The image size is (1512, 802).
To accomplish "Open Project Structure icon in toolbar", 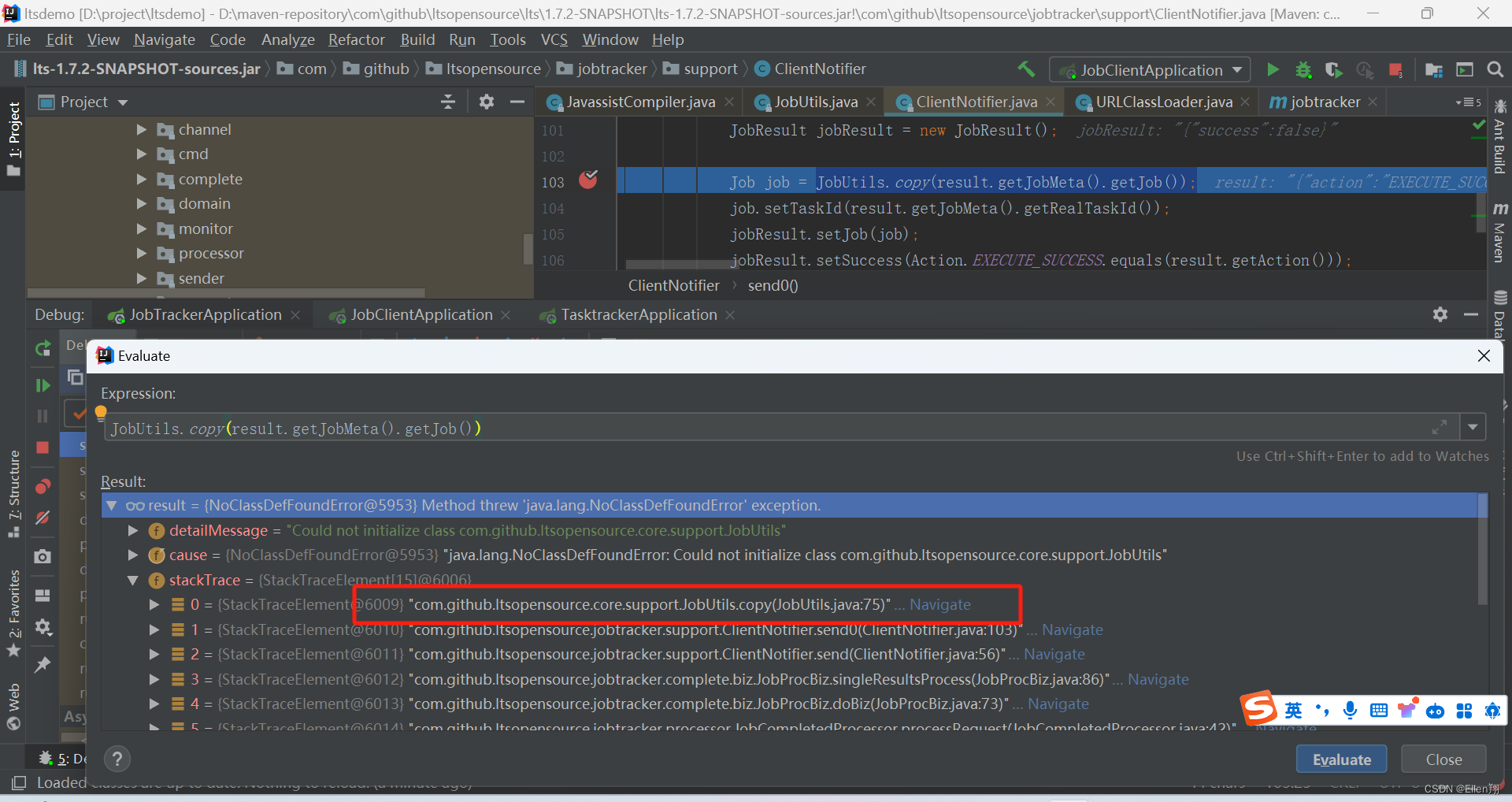I will (x=1433, y=69).
